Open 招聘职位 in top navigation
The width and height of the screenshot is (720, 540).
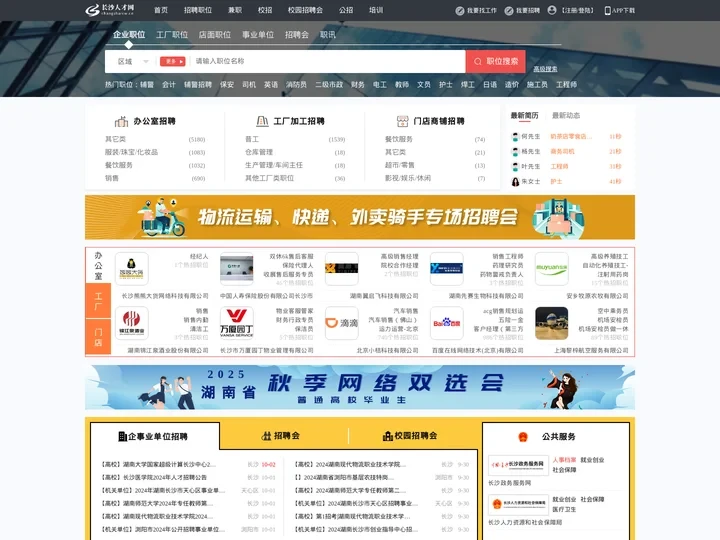coord(198,10)
